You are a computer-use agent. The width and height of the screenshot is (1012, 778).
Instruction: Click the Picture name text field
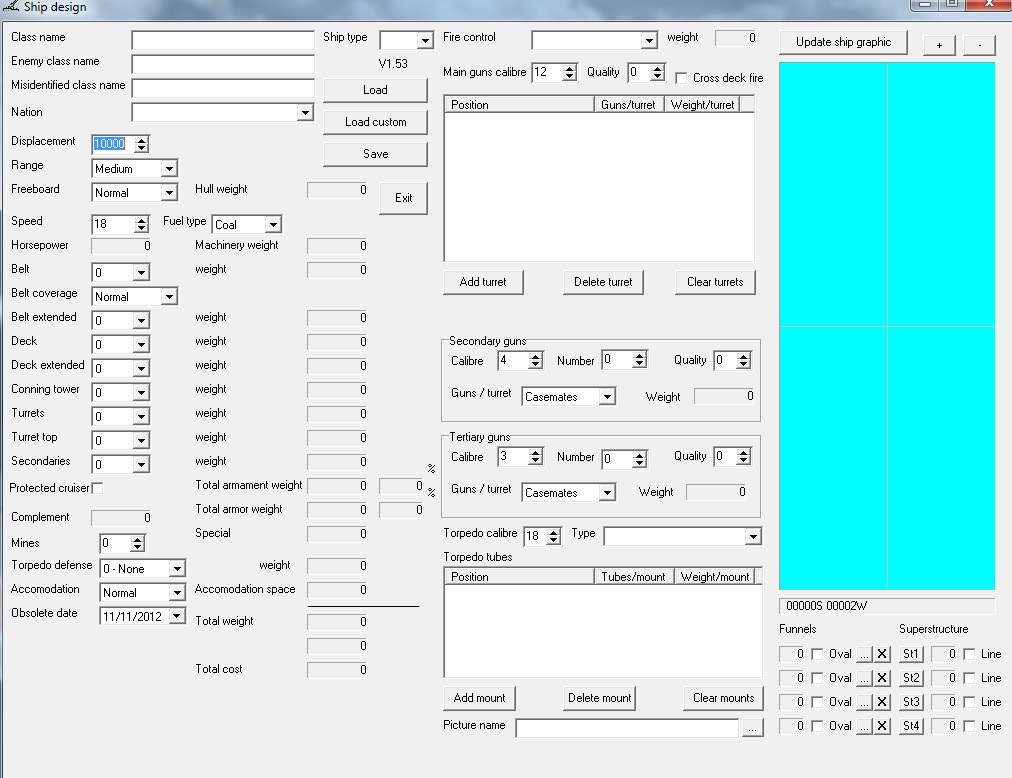[627, 728]
